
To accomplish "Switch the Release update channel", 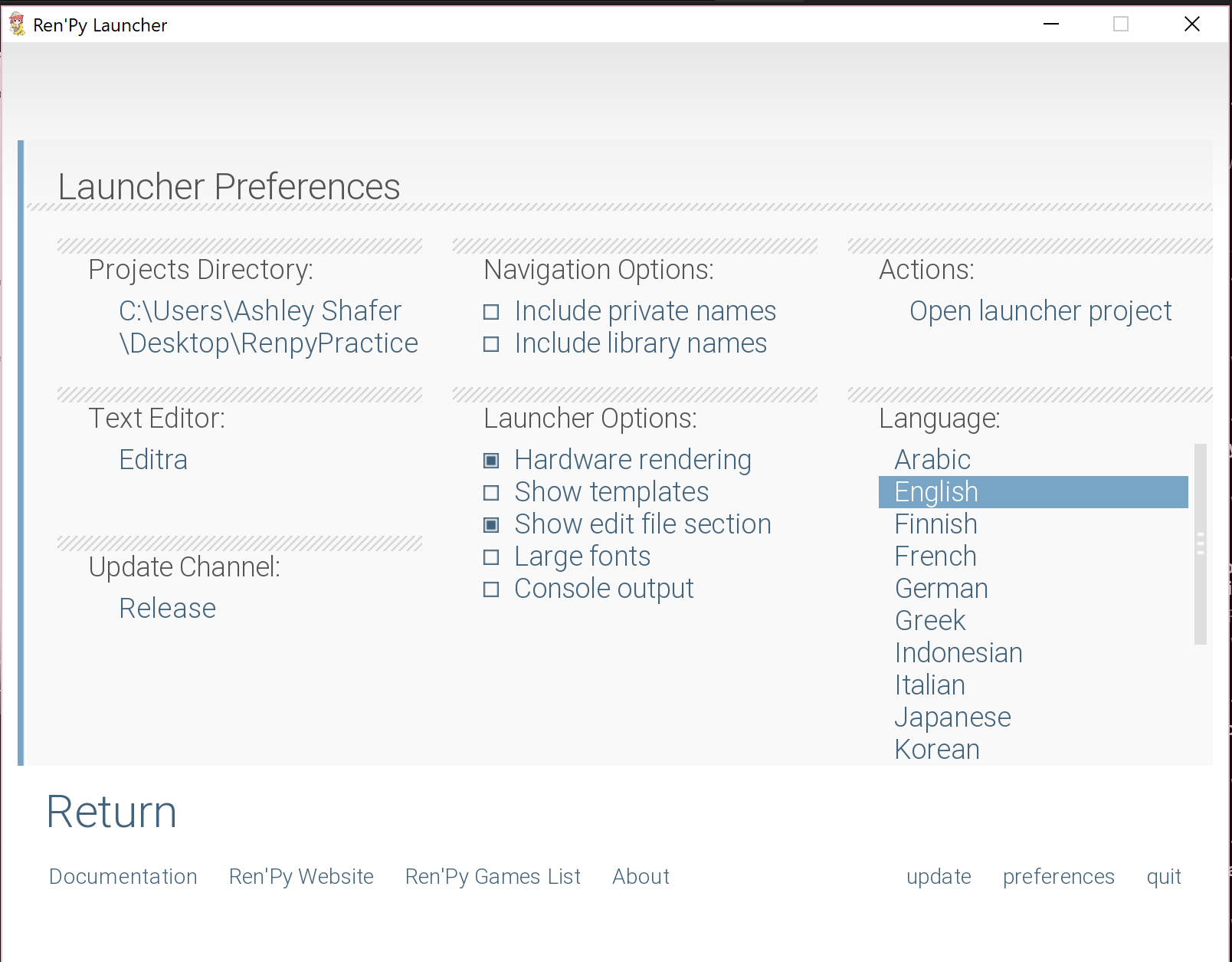I will [x=167, y=608].
